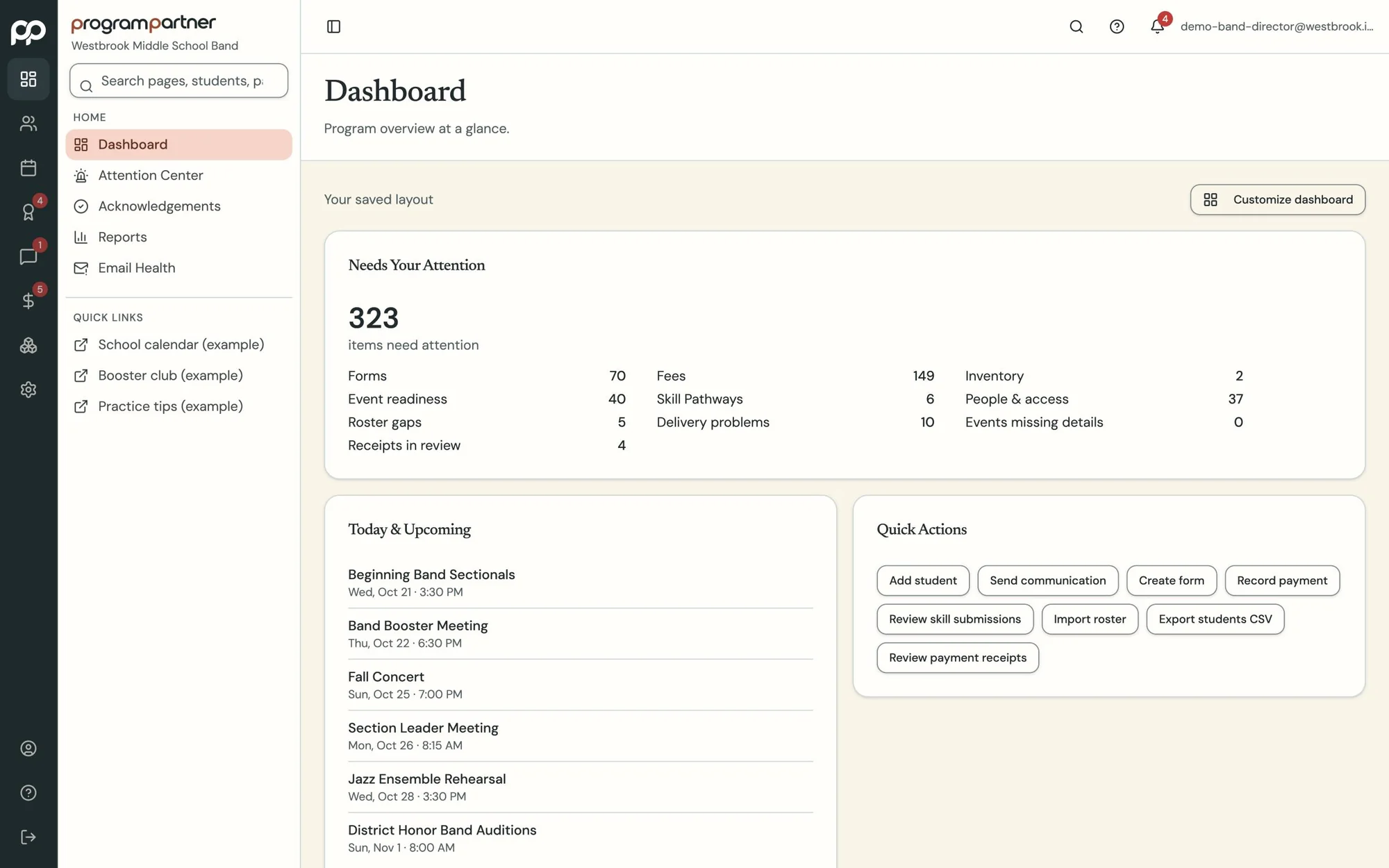Toggle the sidebar collapse panel icon
The width and height of the screenshot is (1389, 868).
tap(333, 26)
